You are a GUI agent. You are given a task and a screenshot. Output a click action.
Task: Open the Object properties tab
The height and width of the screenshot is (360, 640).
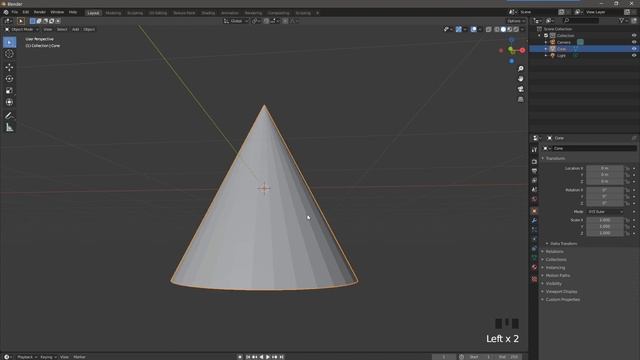(x=534, y=211)
